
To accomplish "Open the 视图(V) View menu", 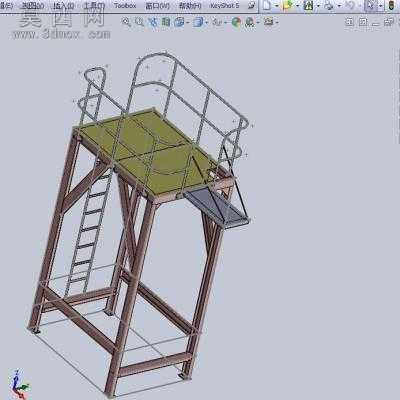I will (33, 6).
